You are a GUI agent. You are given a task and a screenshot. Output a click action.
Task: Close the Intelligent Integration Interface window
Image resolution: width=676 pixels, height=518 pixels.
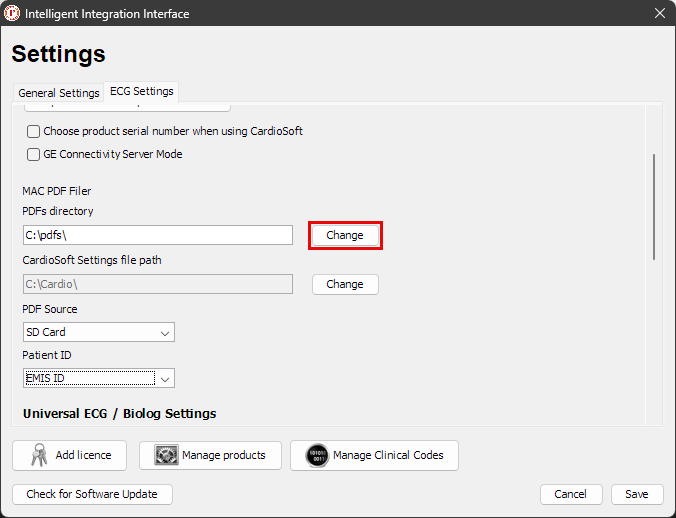point(660,13)
